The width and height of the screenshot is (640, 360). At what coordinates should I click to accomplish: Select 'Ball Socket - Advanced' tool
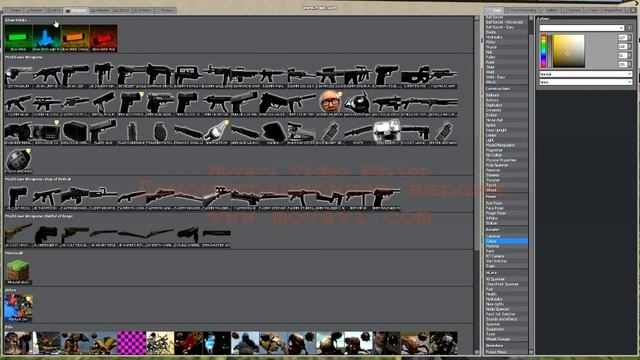tap(506, 22)
